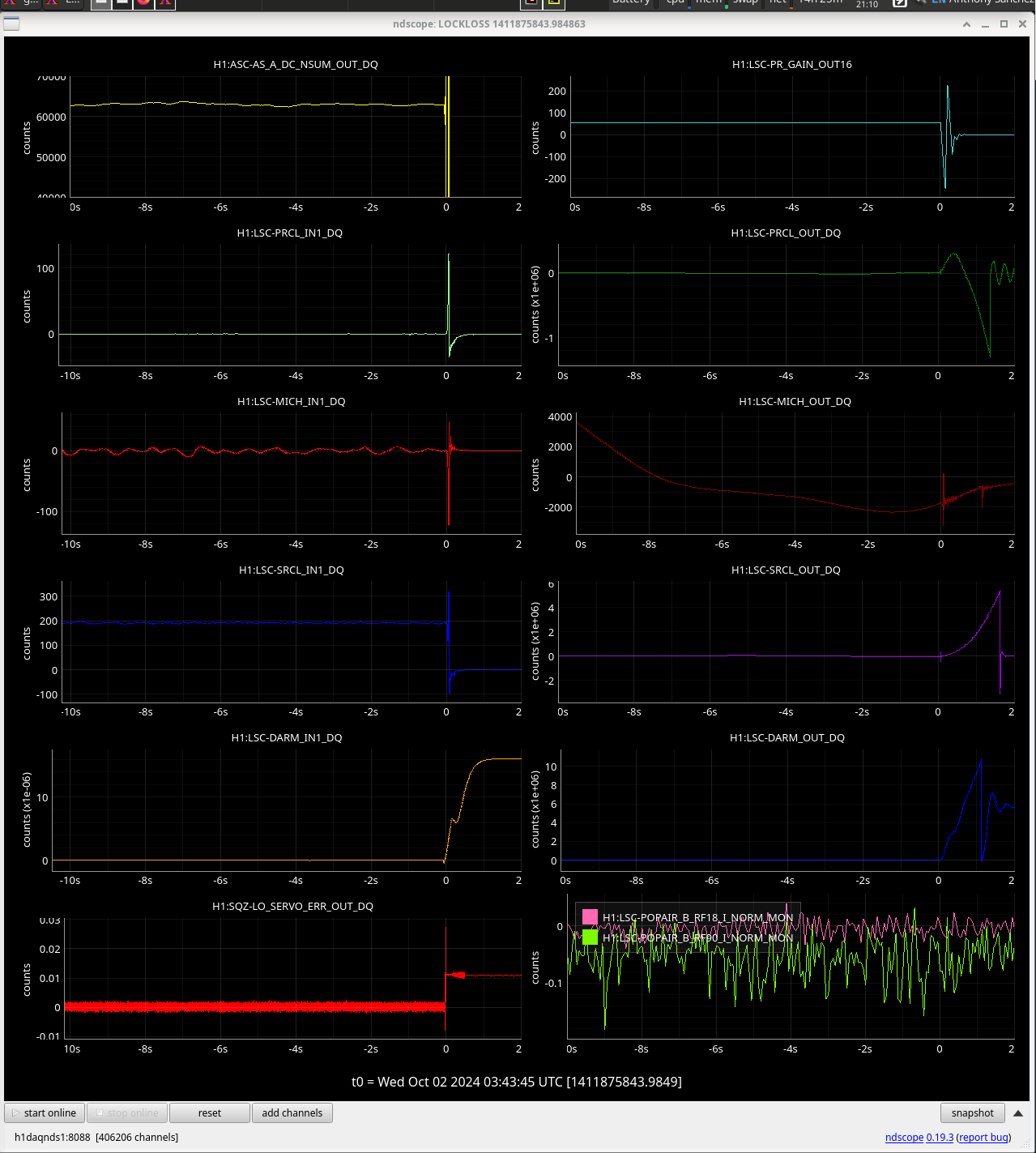Select the H1:LSC-POPAIR_B_RF90_I_NORM_MON legend label
The width and height of the screenshot is (1036, 1153).
tap(697, 938)
